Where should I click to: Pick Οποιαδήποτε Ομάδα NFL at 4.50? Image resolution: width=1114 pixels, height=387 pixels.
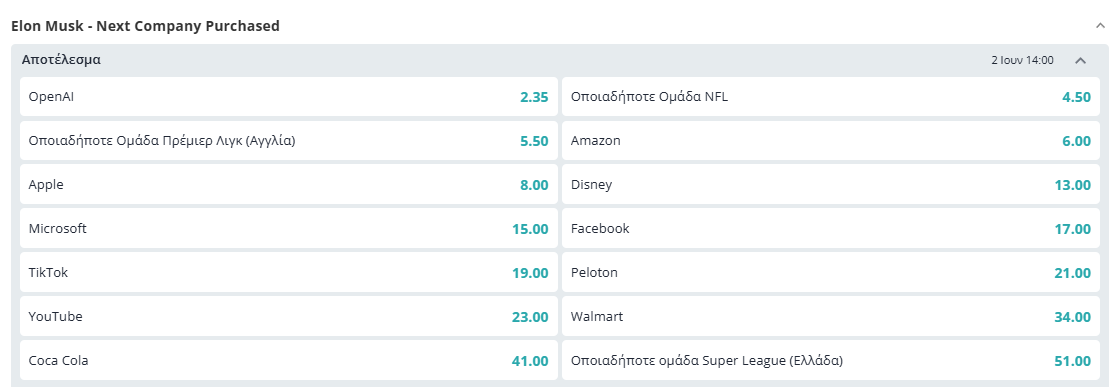(831, 97)
